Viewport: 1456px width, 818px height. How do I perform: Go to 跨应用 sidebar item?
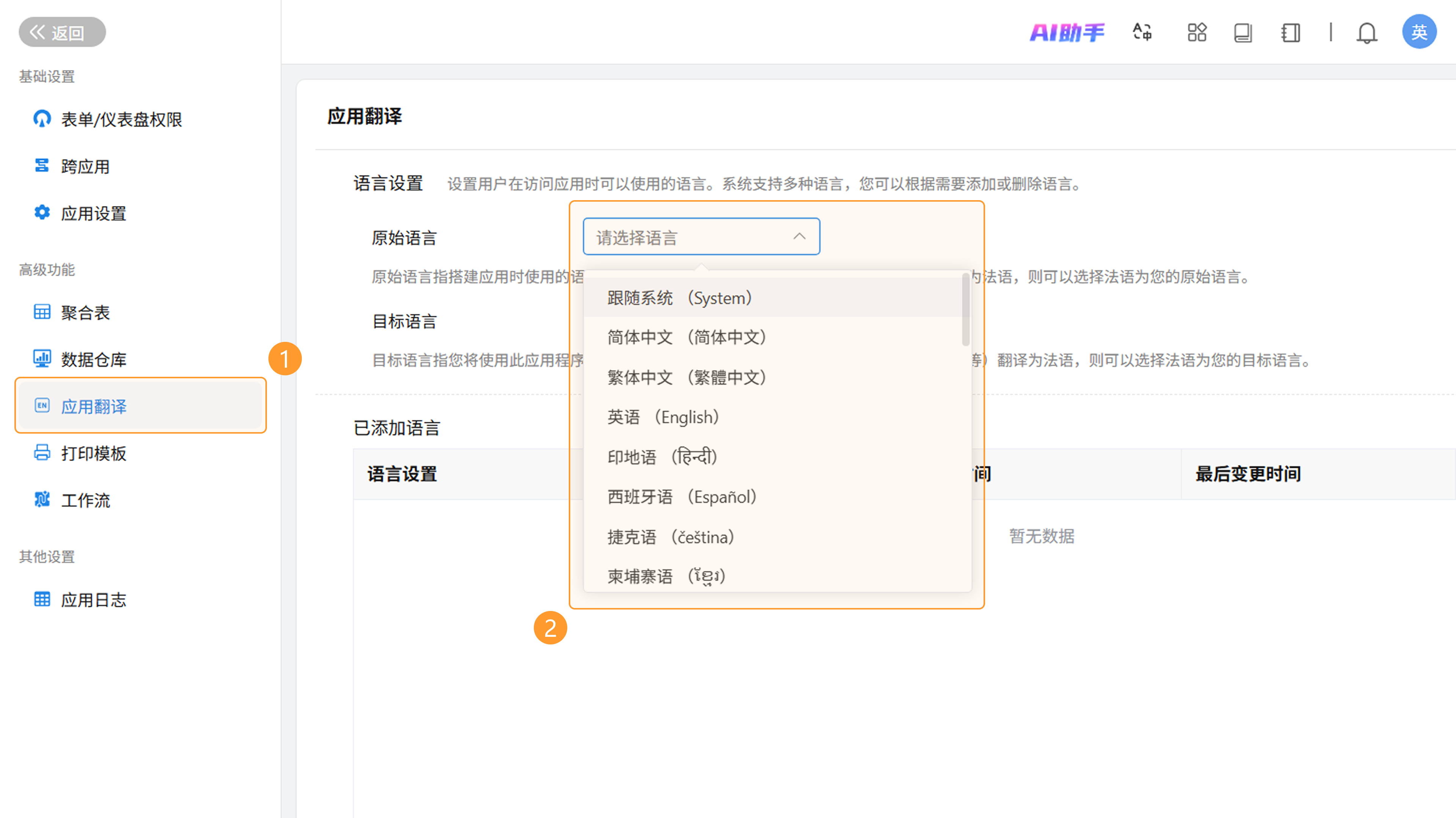click(x=85, y=167)
